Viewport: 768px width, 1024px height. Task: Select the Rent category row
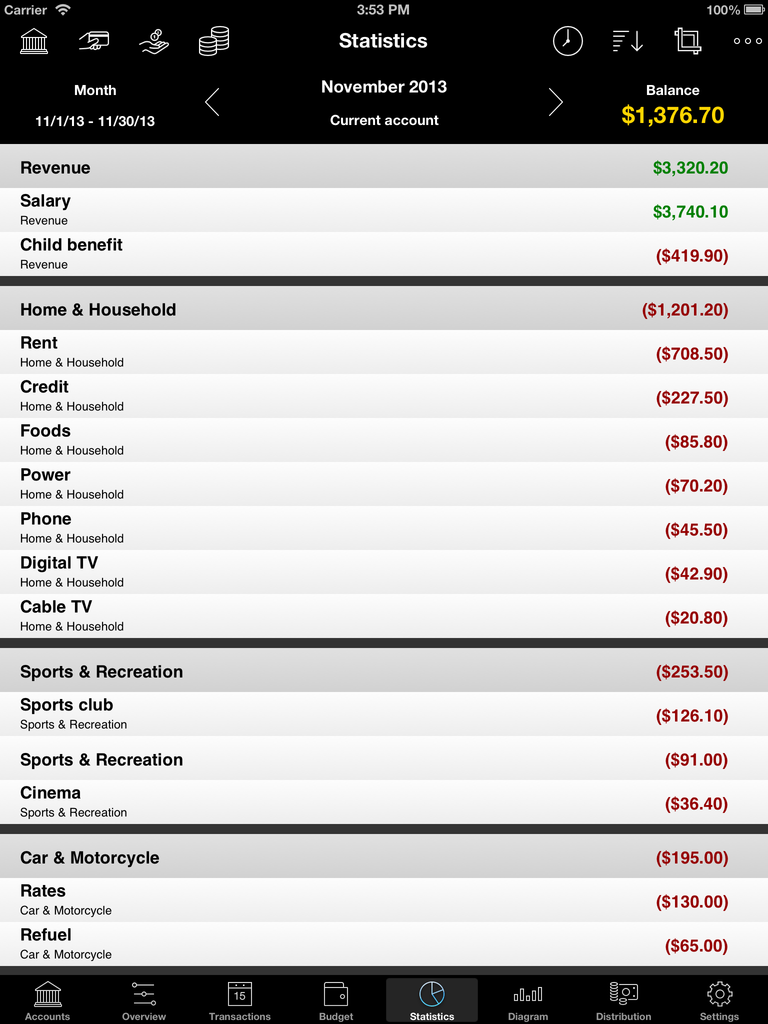click(384, 353)
